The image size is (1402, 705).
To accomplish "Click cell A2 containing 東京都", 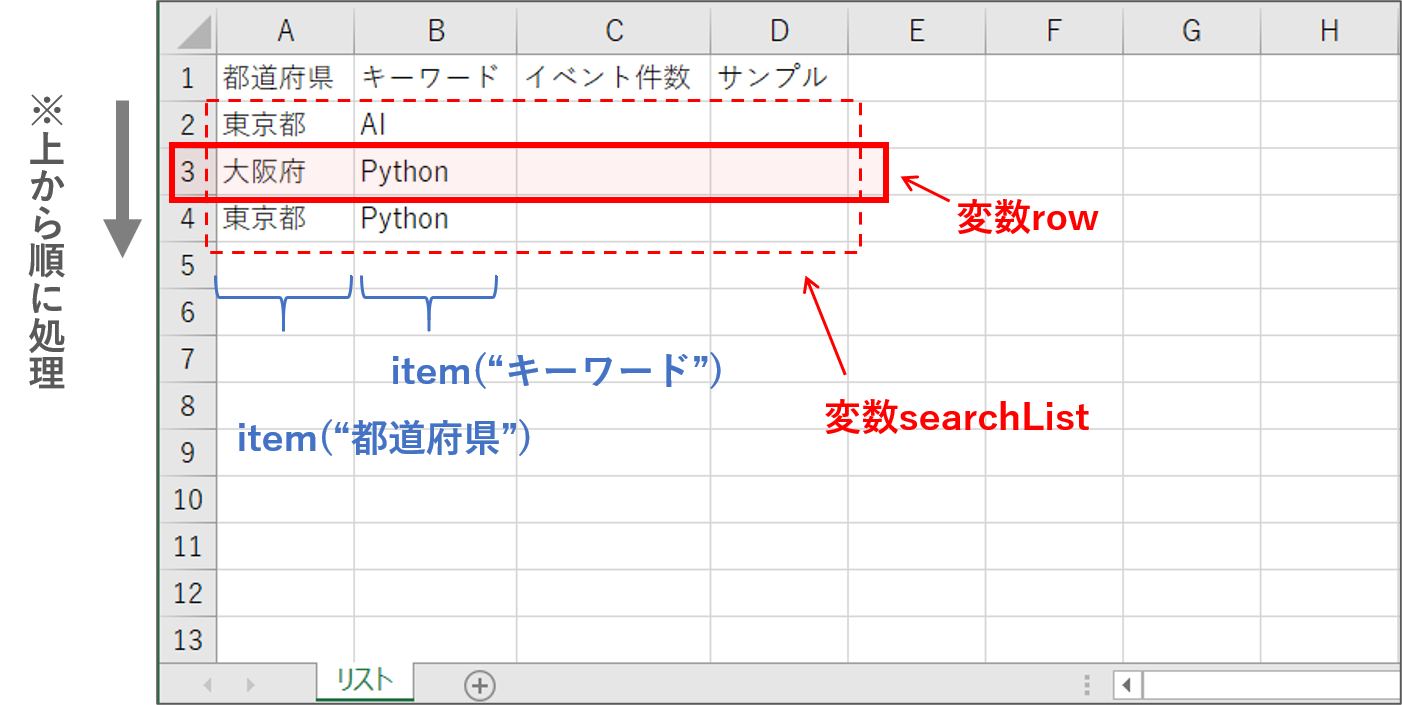I will (266, 125).
